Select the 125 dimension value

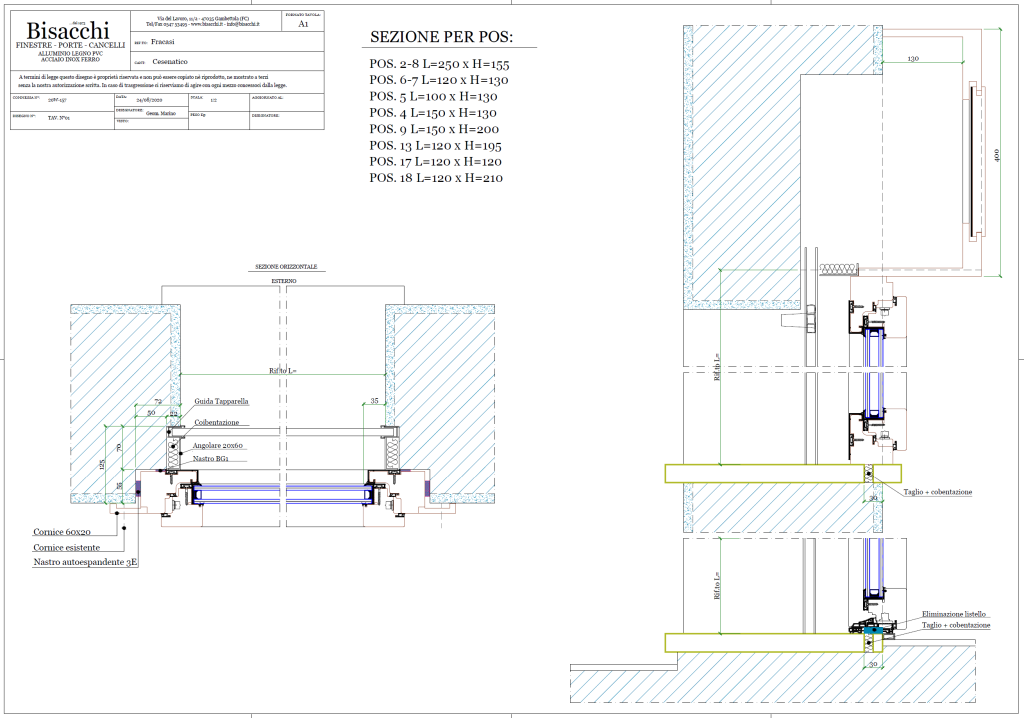tap(102, 465)
